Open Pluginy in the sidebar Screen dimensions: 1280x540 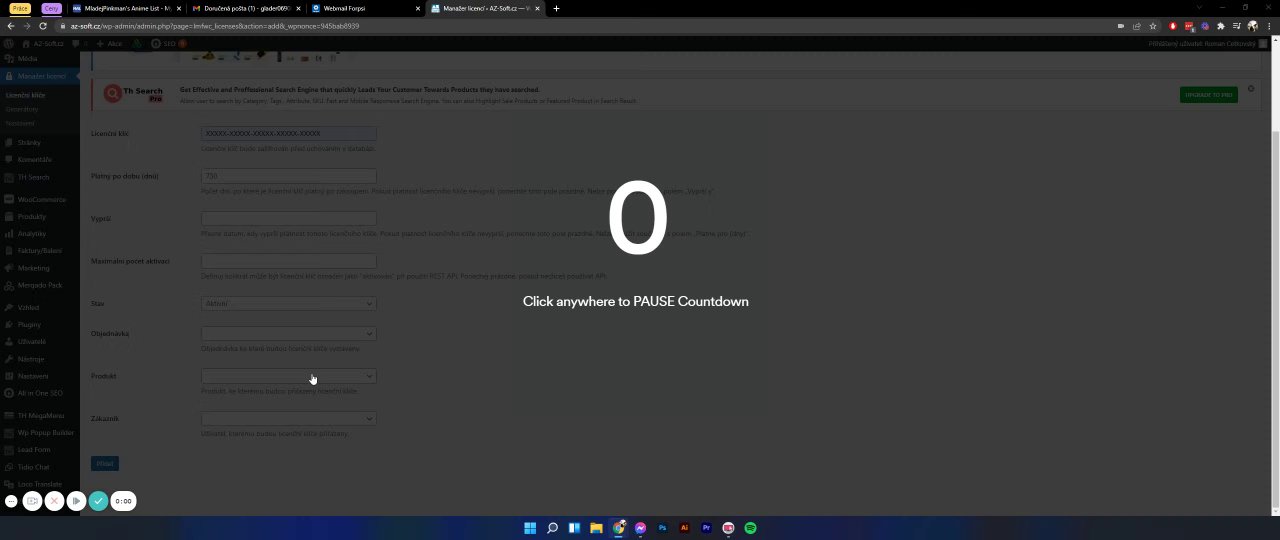[40, 324]
